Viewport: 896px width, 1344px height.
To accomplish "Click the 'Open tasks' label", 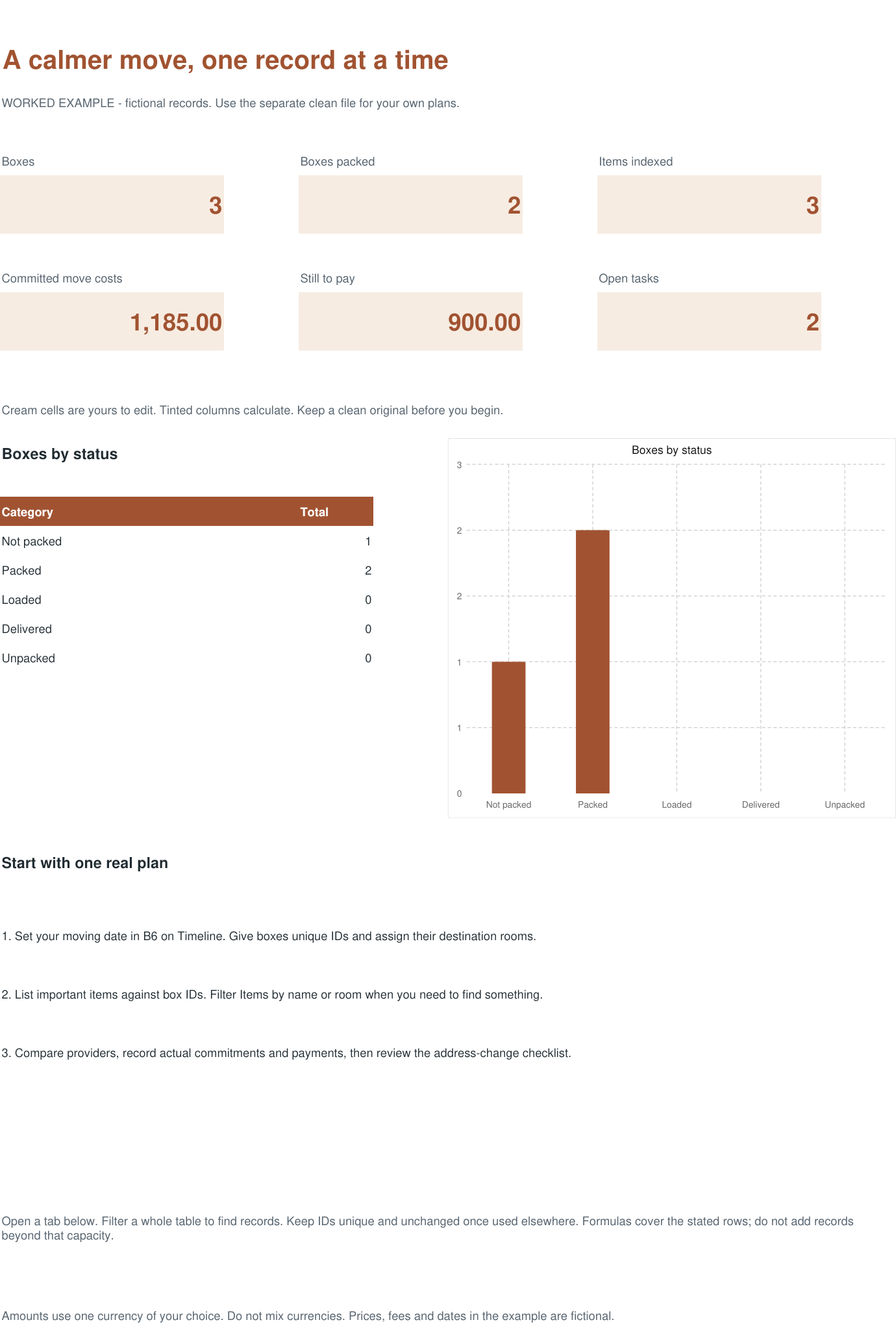I will tap(628, 279).
